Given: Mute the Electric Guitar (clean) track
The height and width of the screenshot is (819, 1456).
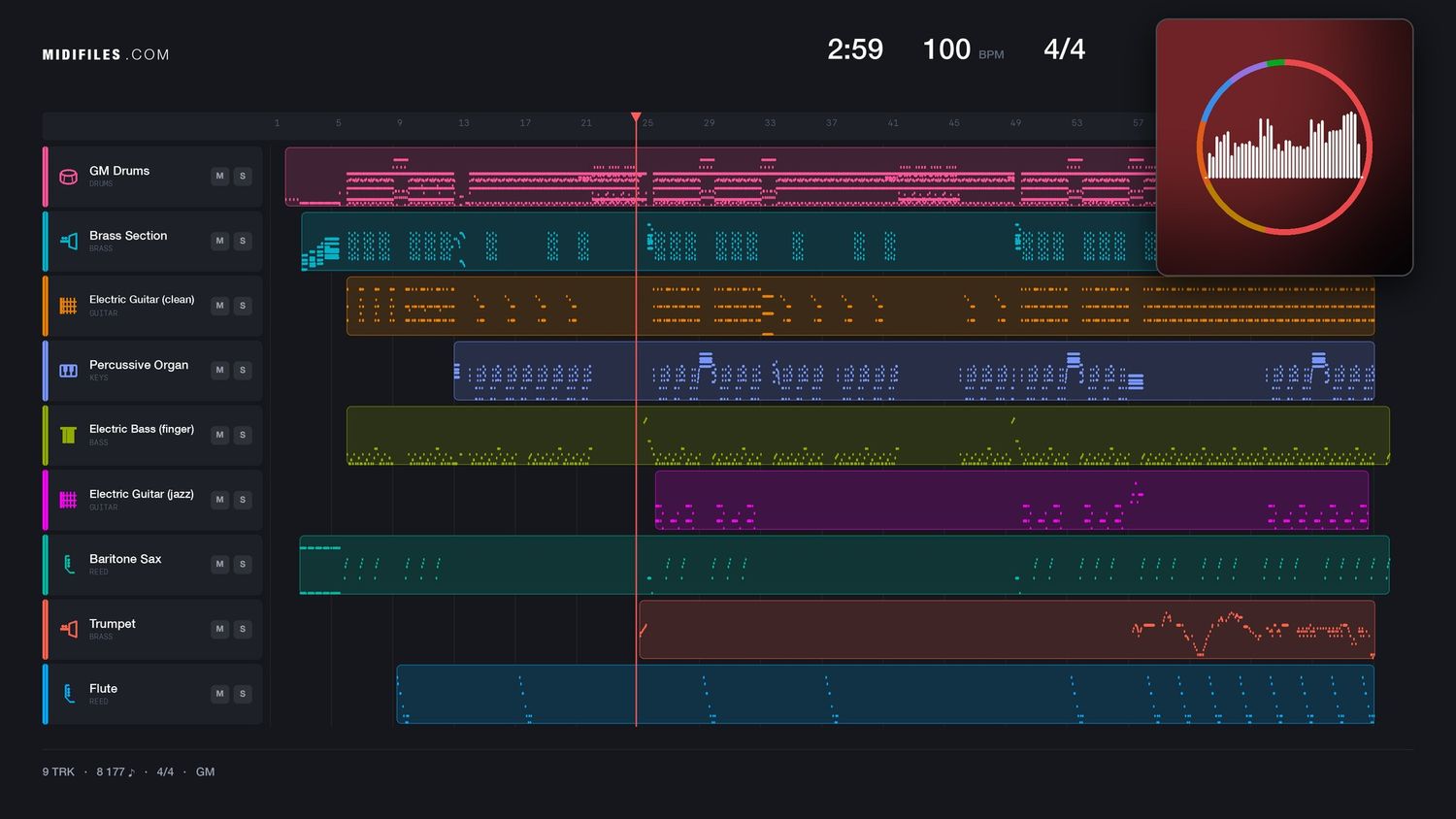Looking at the screenshot, I should [x=220, y=306].
